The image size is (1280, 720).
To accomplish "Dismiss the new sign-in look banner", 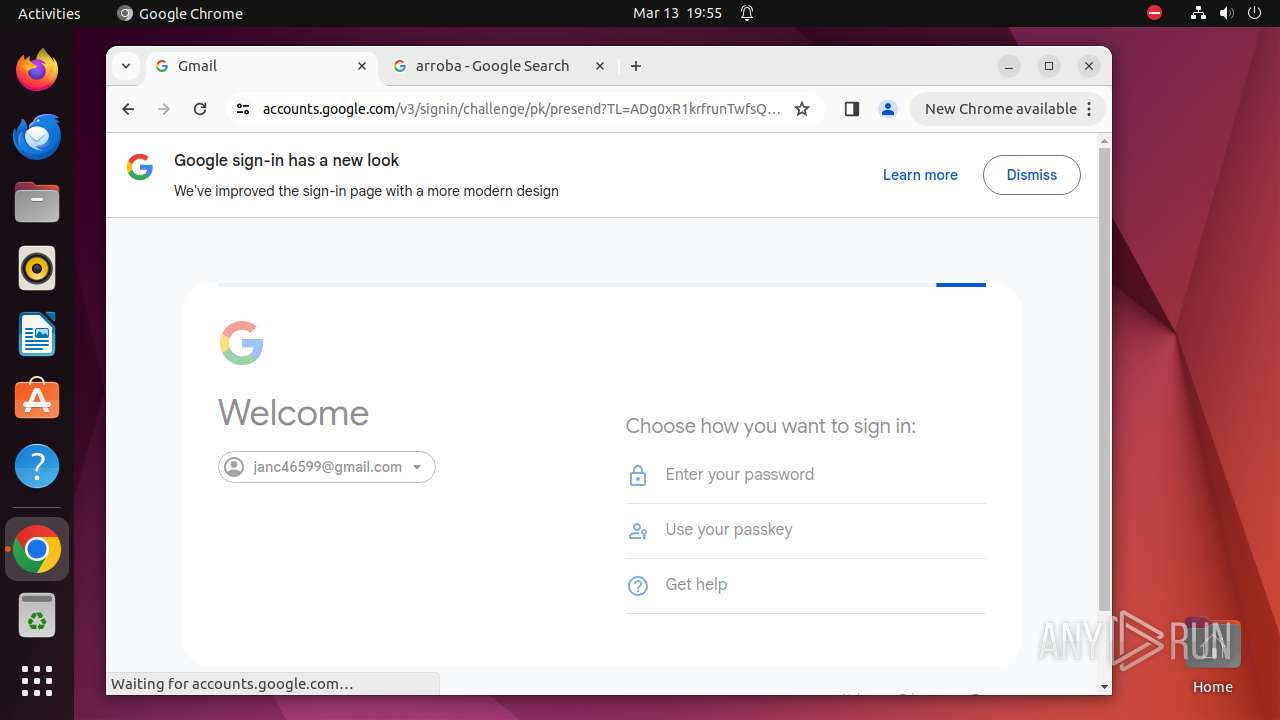I will (x=1032, y=175).
